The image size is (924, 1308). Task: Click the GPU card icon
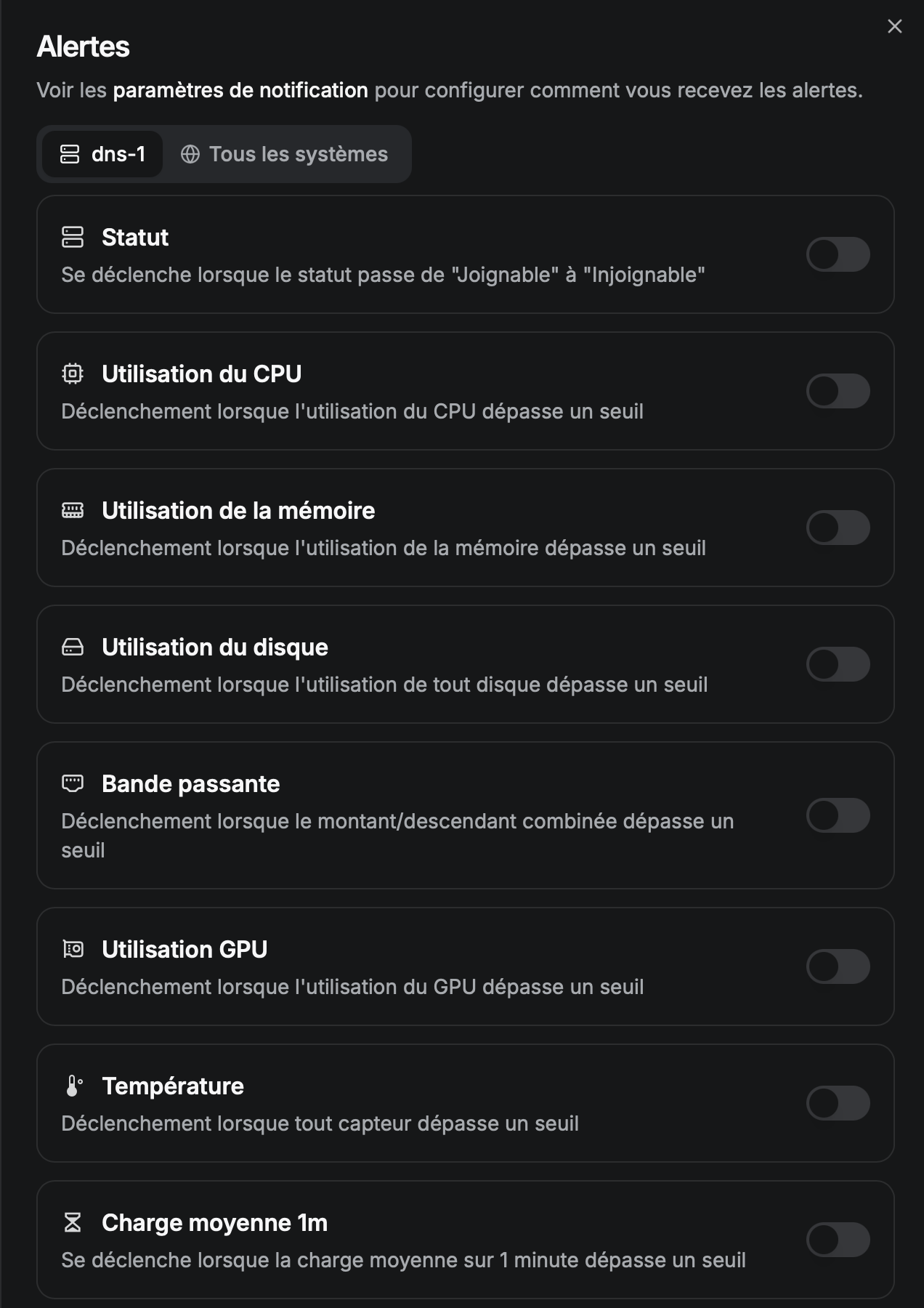click(73, 949)
